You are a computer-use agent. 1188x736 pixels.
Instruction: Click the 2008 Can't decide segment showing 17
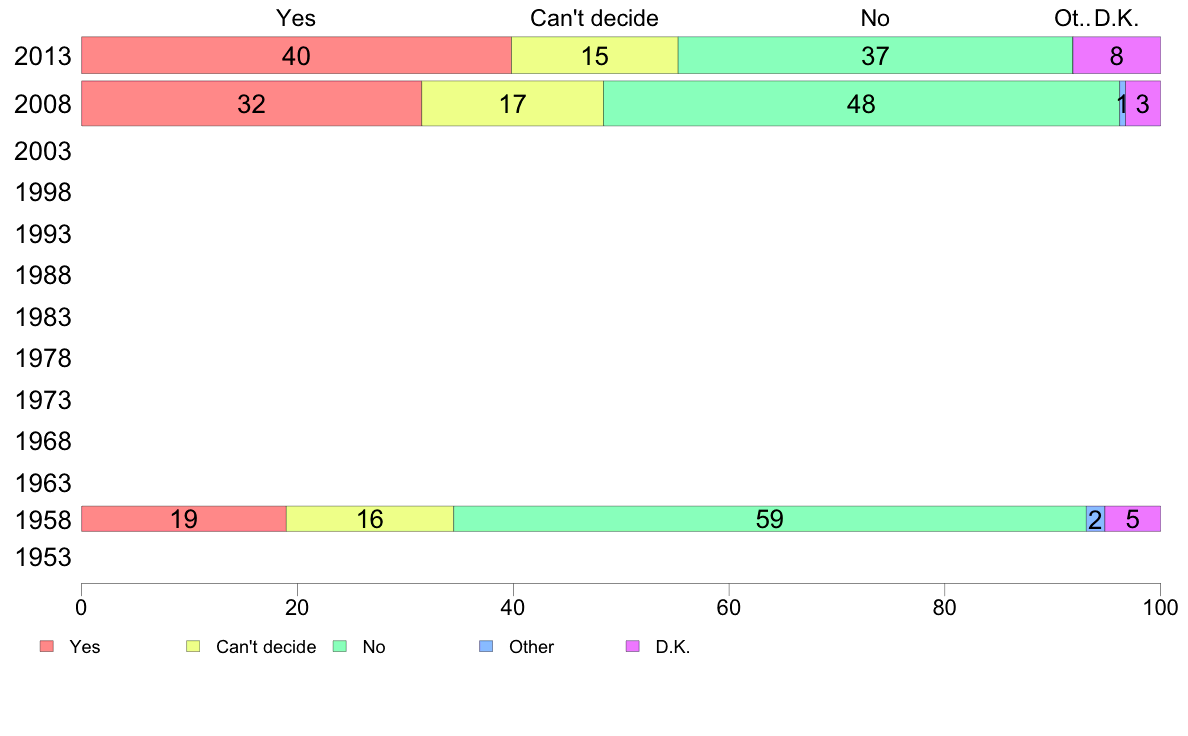(x=512, y=104)
